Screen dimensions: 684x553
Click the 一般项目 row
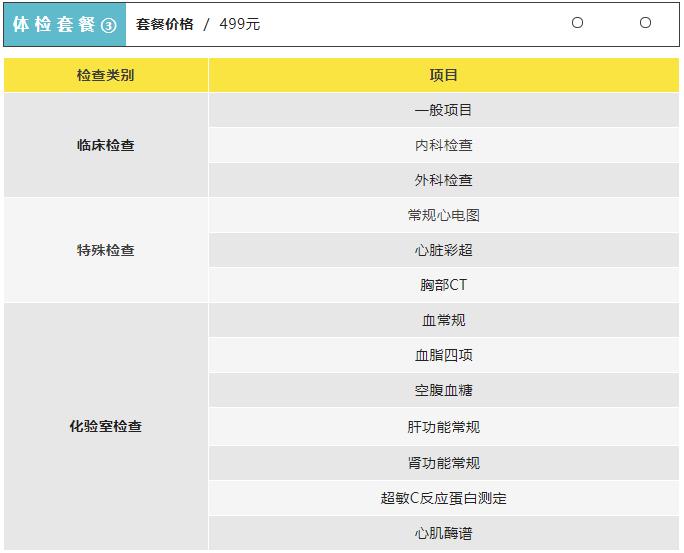pos(443,110)
